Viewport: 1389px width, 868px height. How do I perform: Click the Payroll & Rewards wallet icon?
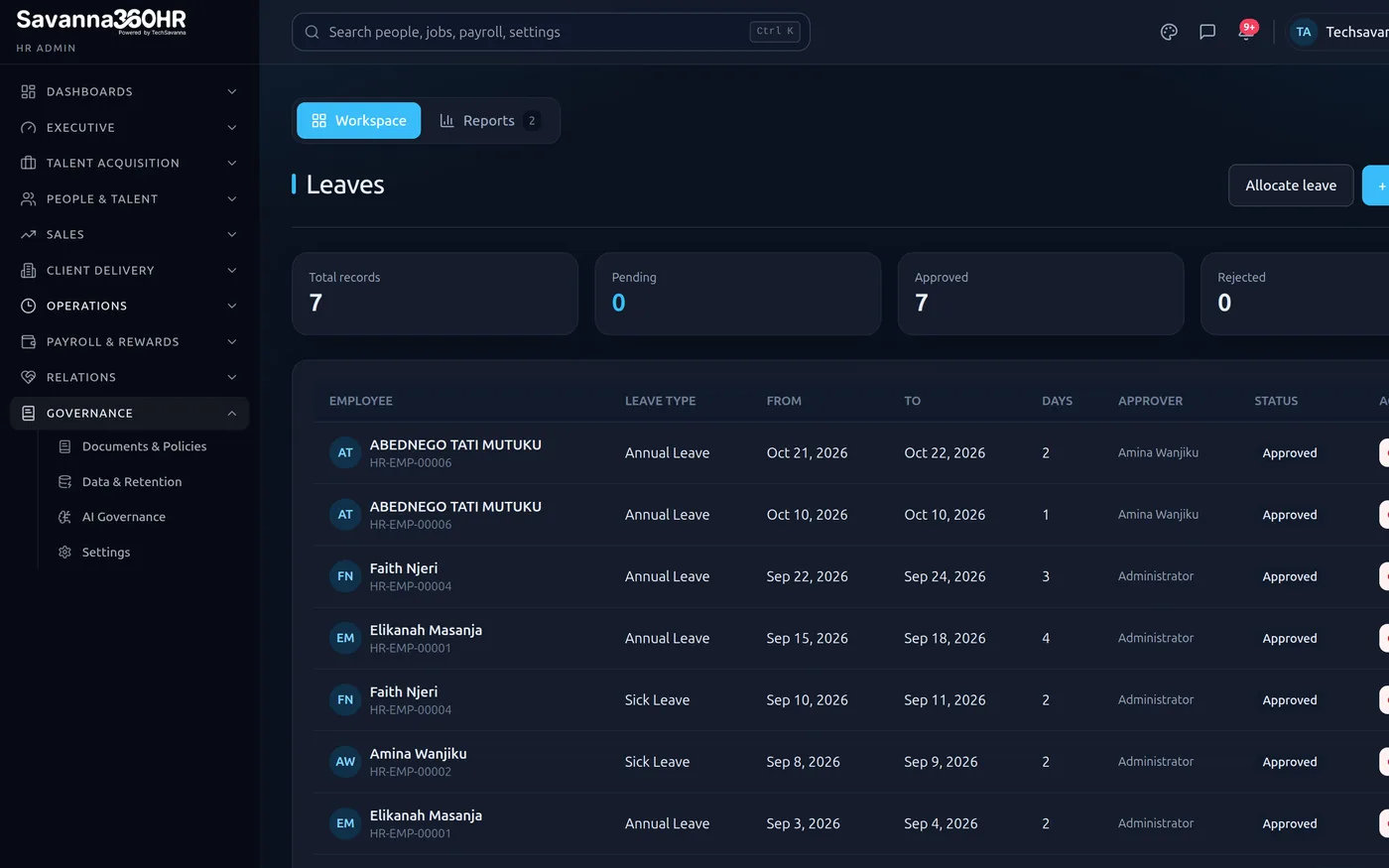pos(28,341)
